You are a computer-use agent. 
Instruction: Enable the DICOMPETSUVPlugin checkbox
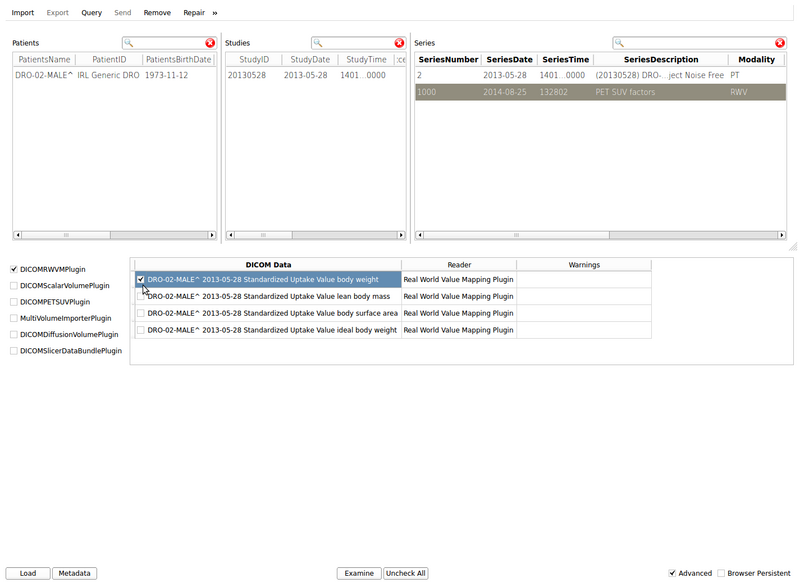(x=13, y=302)
